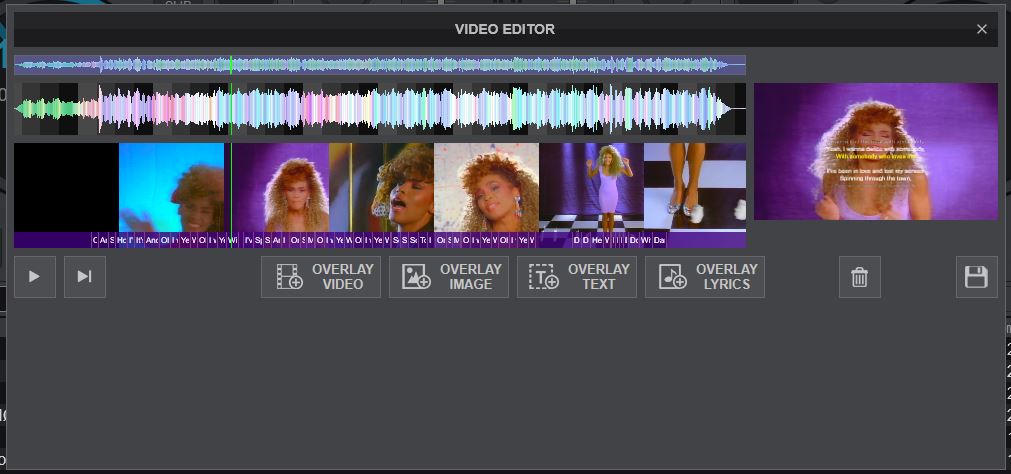Click the play-next-frame skip button
Screen dimensions: 1011x474
(x=84, y=277)
